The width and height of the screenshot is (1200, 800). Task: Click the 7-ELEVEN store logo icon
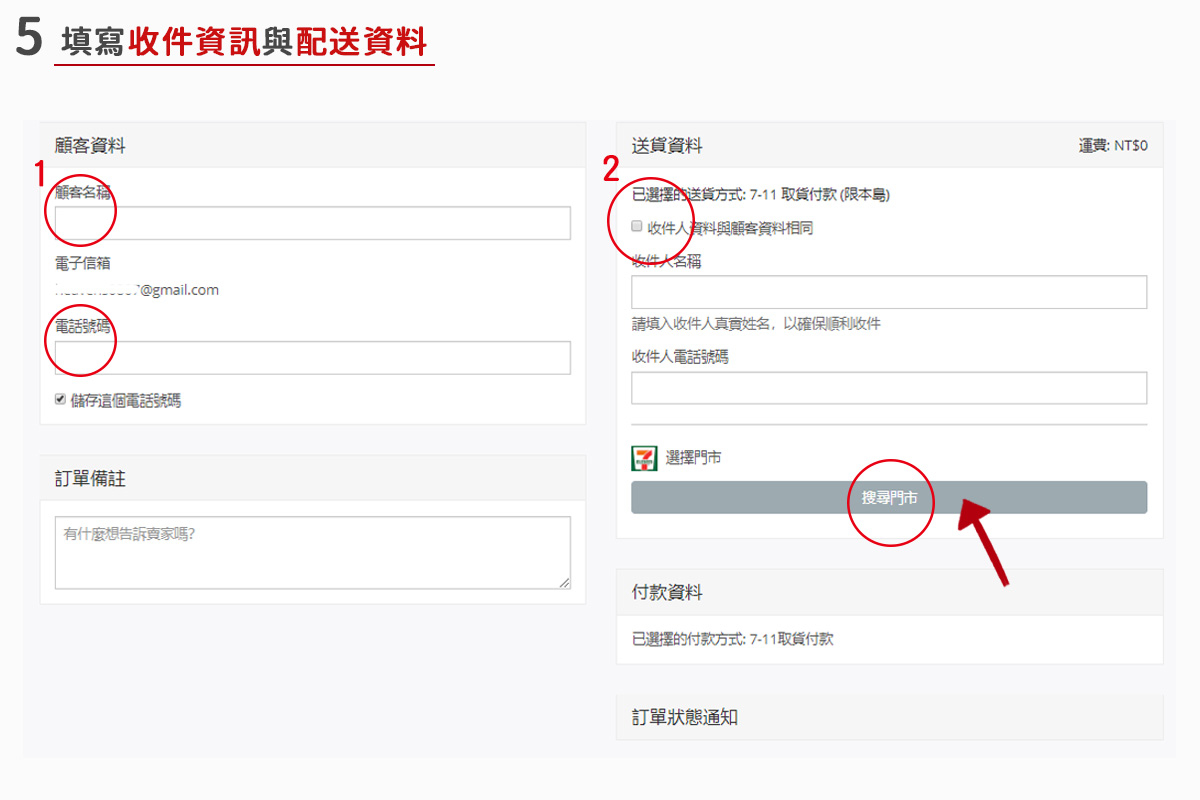(x=644, y=458)
